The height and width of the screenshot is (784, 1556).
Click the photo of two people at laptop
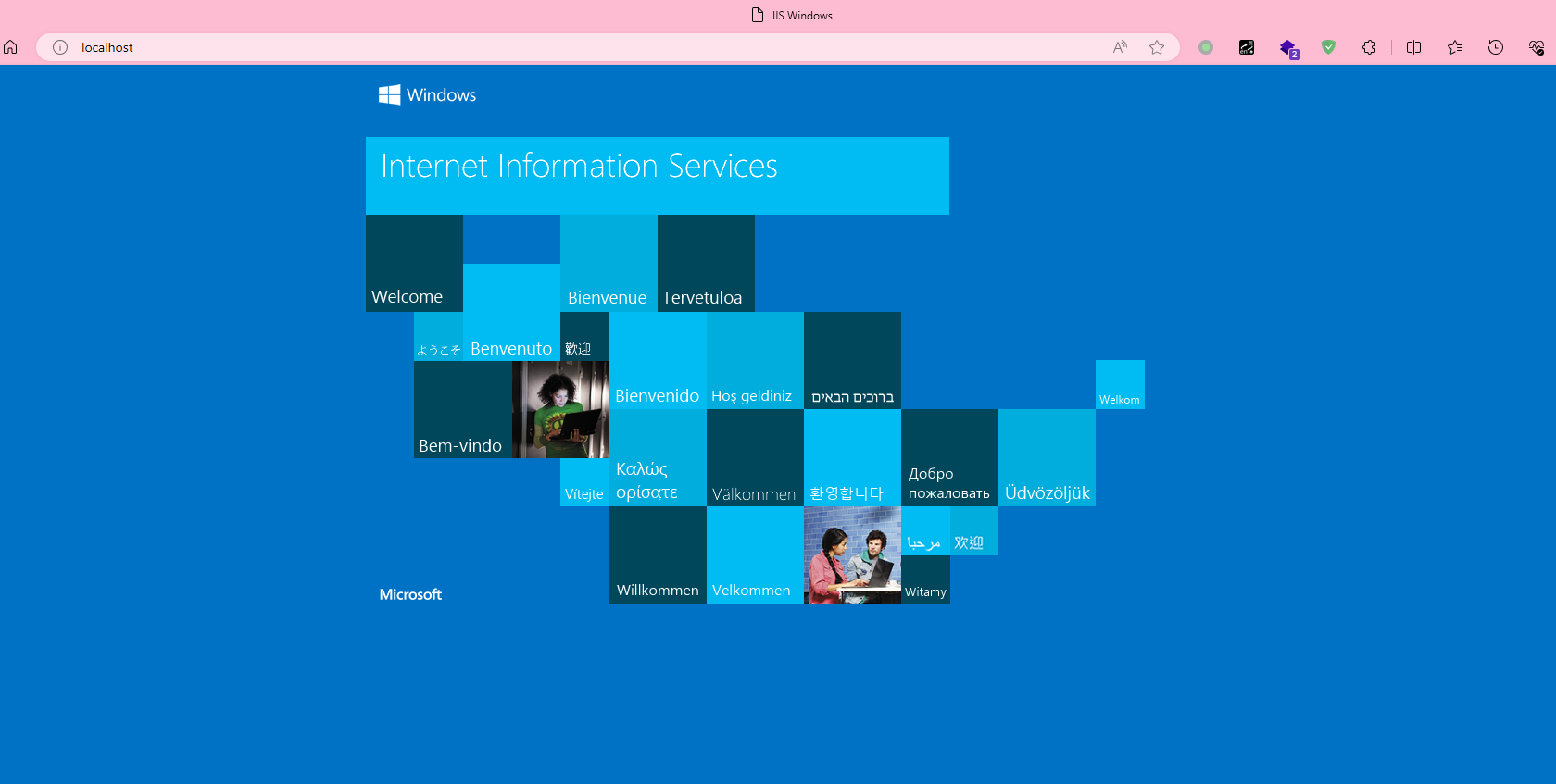[x=852, y=555]
